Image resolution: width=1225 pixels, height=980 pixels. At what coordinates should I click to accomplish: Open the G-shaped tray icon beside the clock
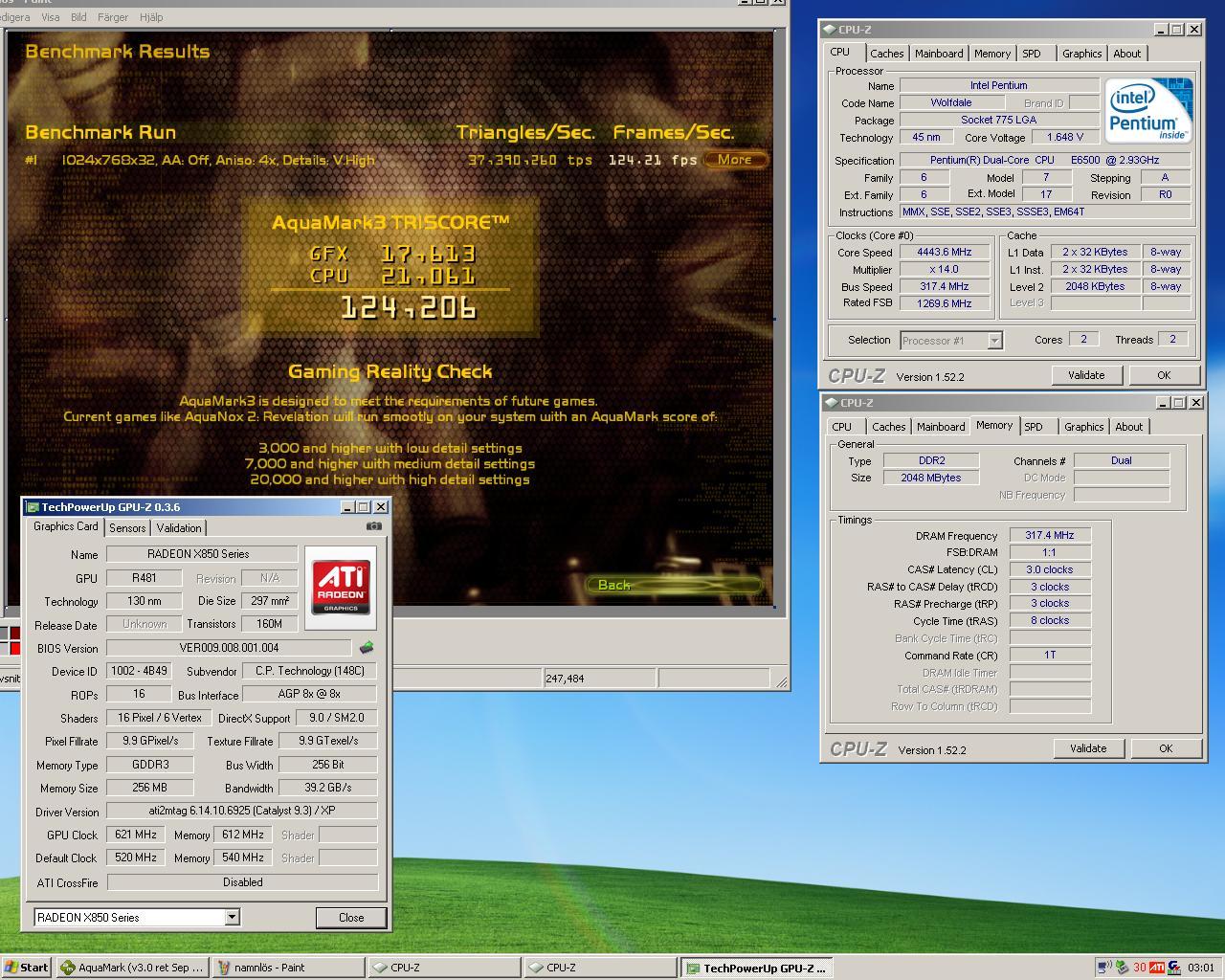[1174, 968]
